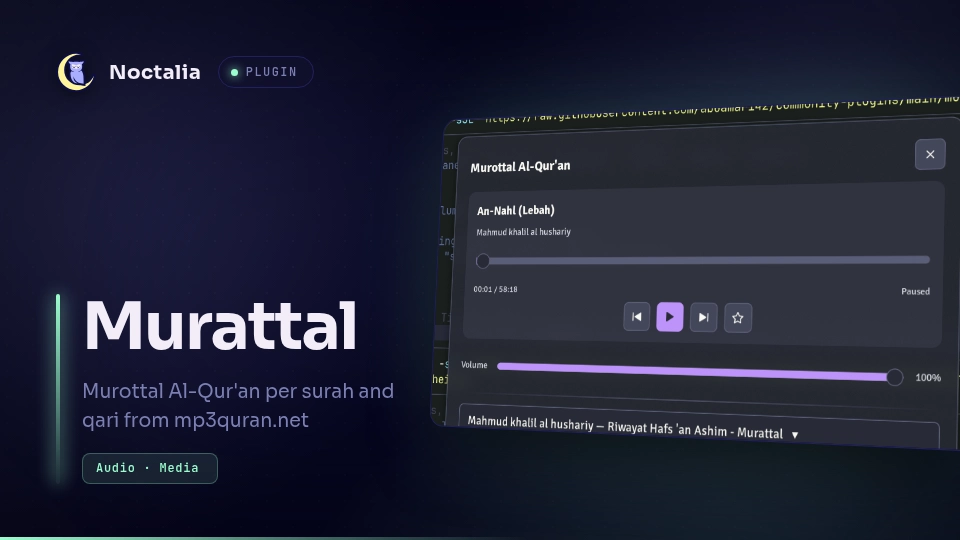Image resolution: width=960 pixels, height=540 pixels.
Task: Click the Noctalia brand name
Action: pos(155,72)
